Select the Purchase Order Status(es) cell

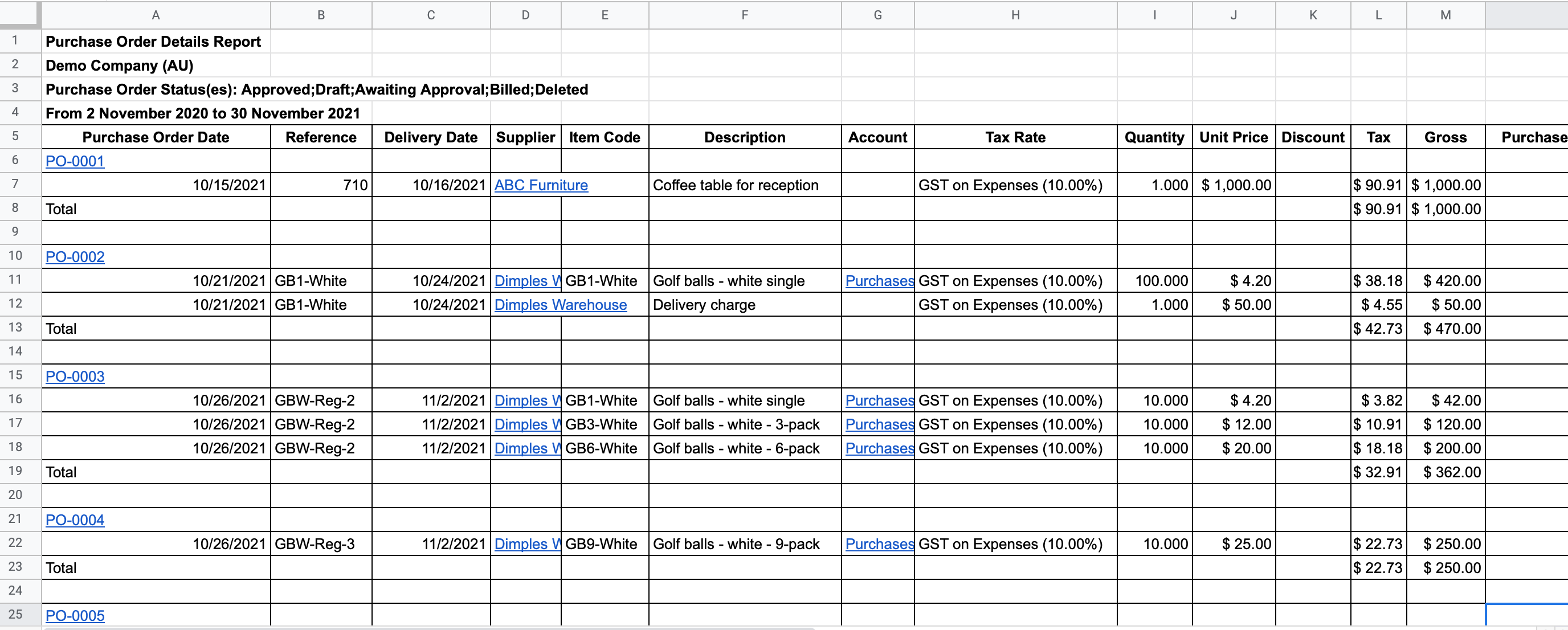pyautogui.click(x=156, y=89)
